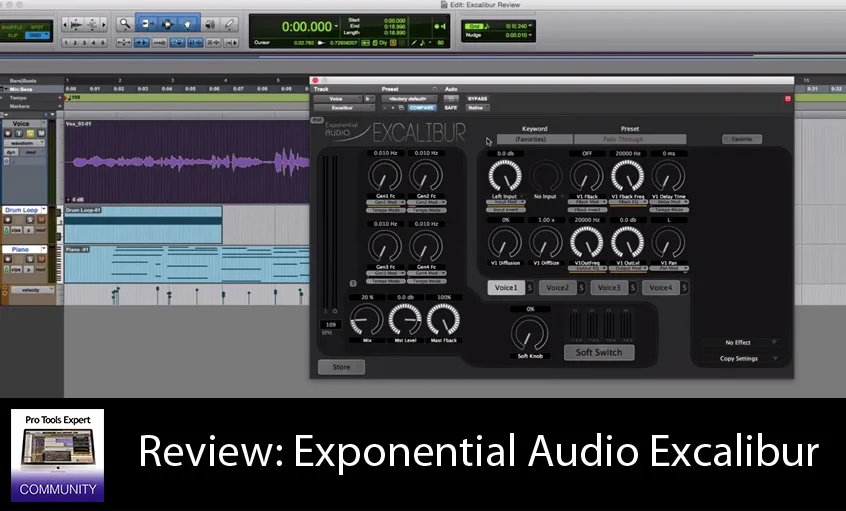The width and height of the screenshot is (846, 511).
Task: Solo the Piano track
Action: [30, 259]
